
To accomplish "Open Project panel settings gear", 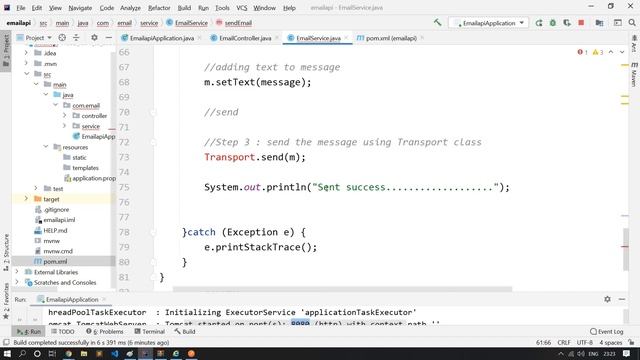I will point(94,38).
